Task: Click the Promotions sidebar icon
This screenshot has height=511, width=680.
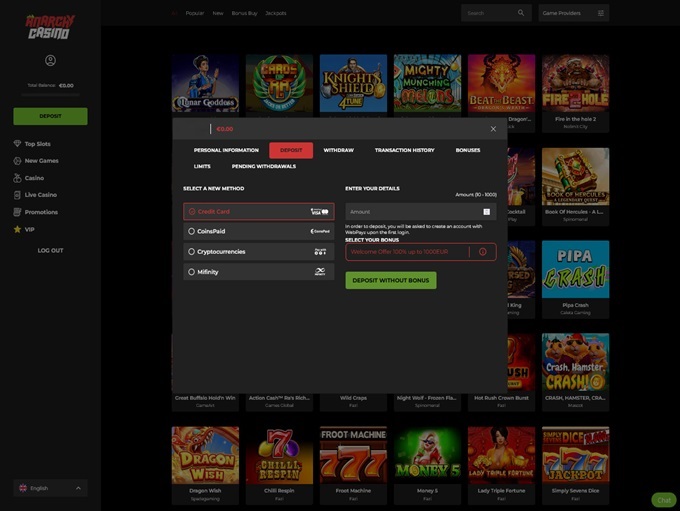Action: pyautogui.click(x=17, y=212)
